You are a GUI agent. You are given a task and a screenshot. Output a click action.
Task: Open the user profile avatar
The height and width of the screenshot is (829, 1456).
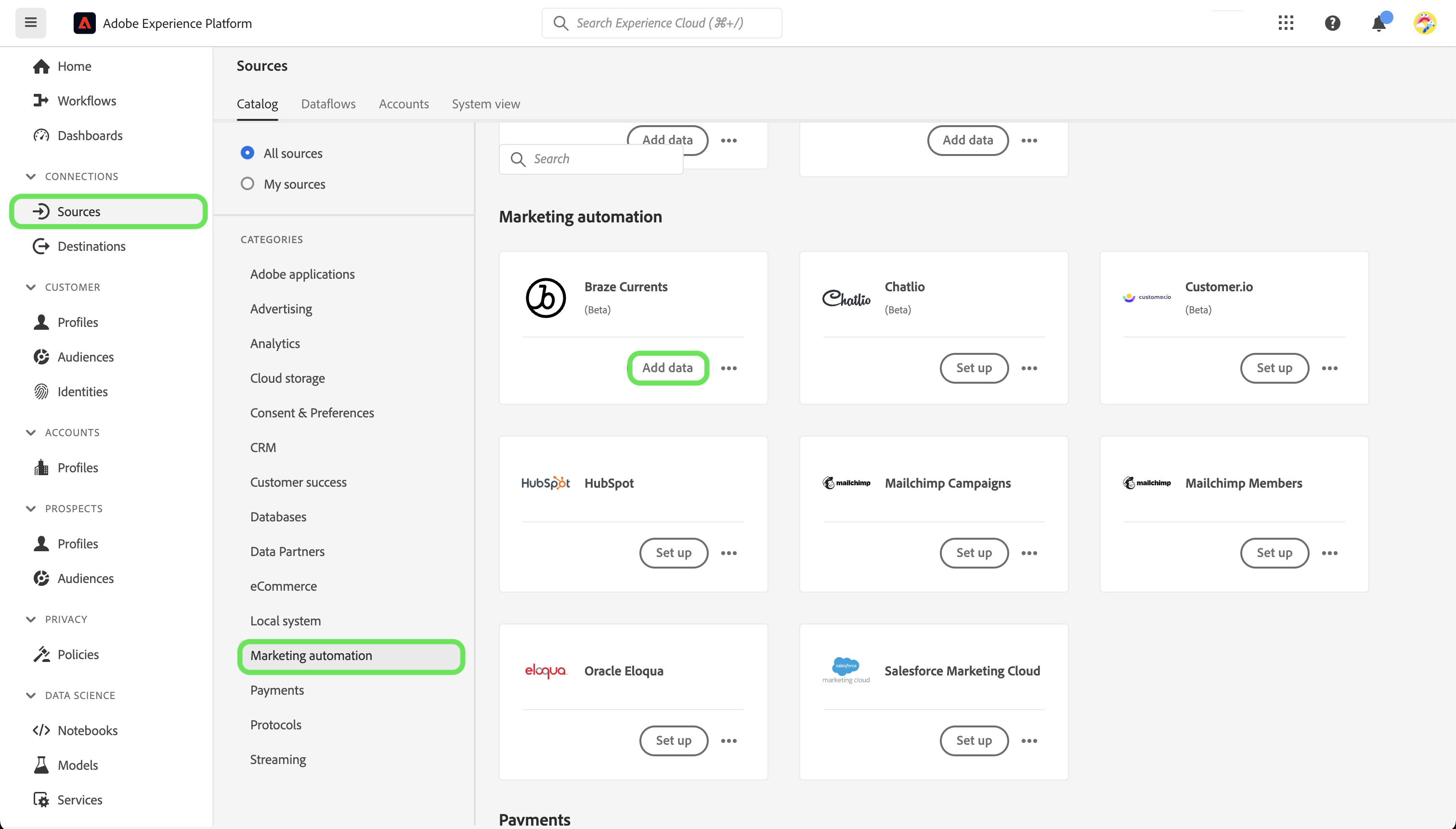click(x=1425, y=23)
